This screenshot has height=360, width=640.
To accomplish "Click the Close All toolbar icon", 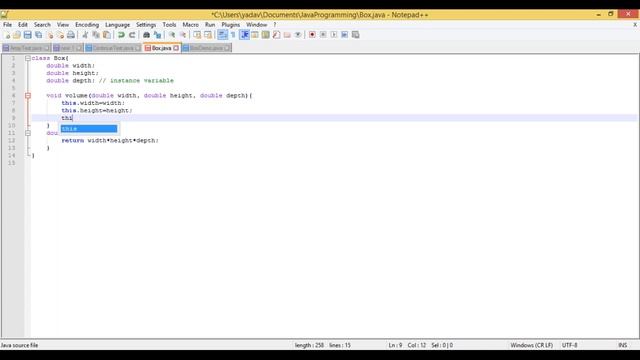I will 60,35.
